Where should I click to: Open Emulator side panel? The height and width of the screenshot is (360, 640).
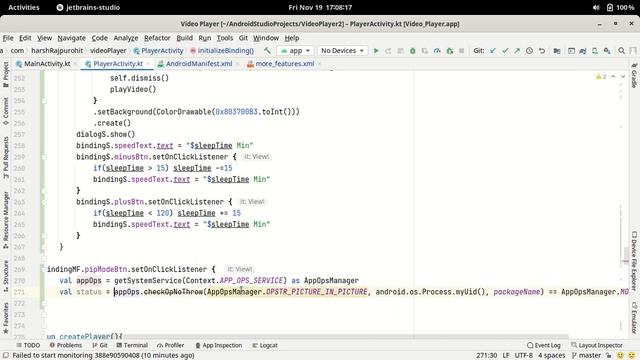(634, 318)
